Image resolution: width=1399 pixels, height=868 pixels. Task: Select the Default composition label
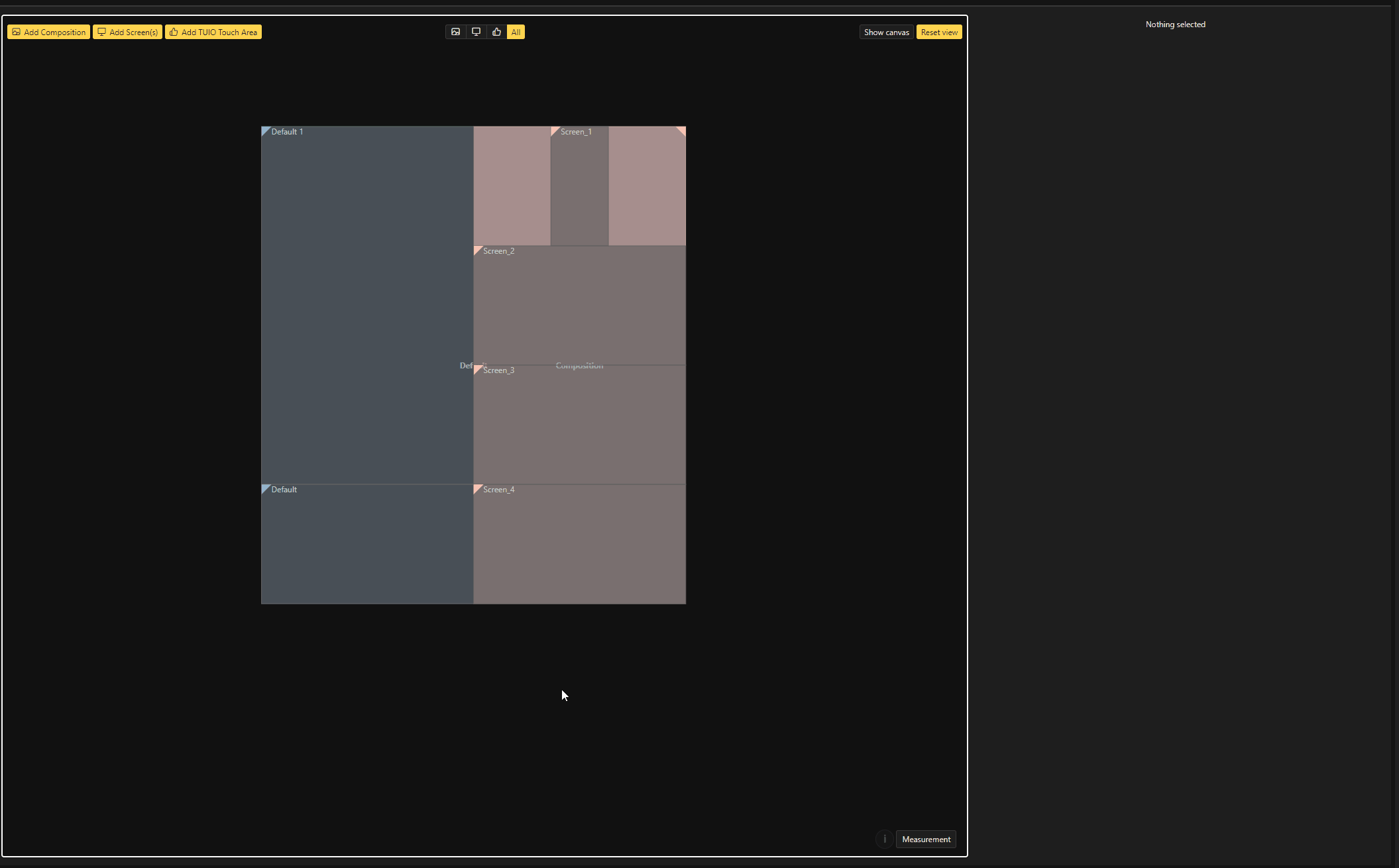pos(284,490)
